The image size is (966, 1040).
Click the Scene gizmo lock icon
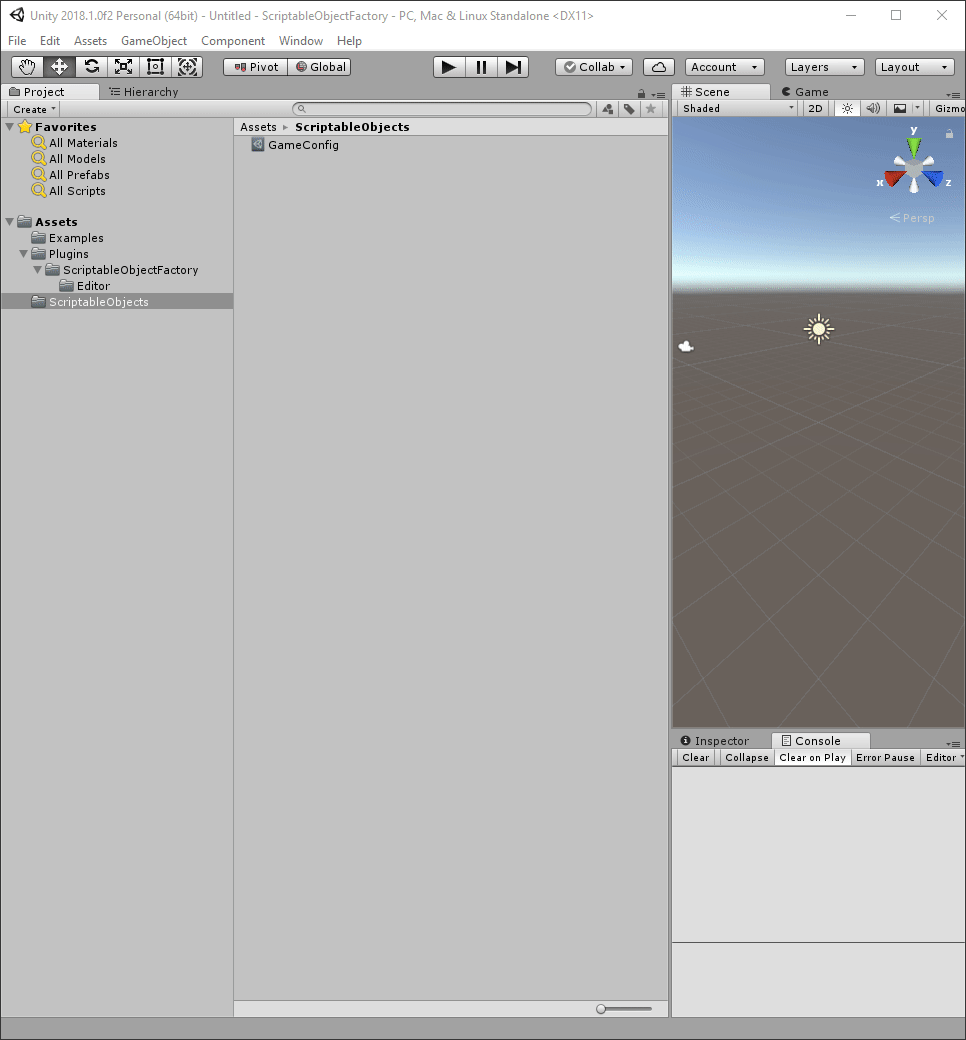[x=949, y=133]
